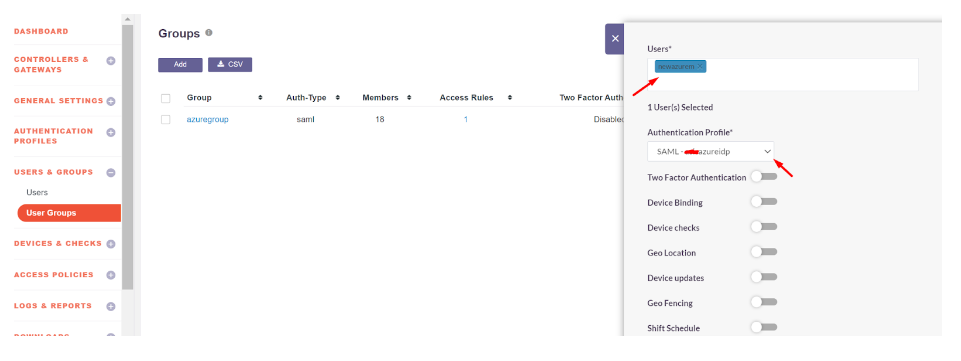Expand General Settings plus icon
This screenshot has height=361, width=961.
pyautogui.click(x=111, y=101)
